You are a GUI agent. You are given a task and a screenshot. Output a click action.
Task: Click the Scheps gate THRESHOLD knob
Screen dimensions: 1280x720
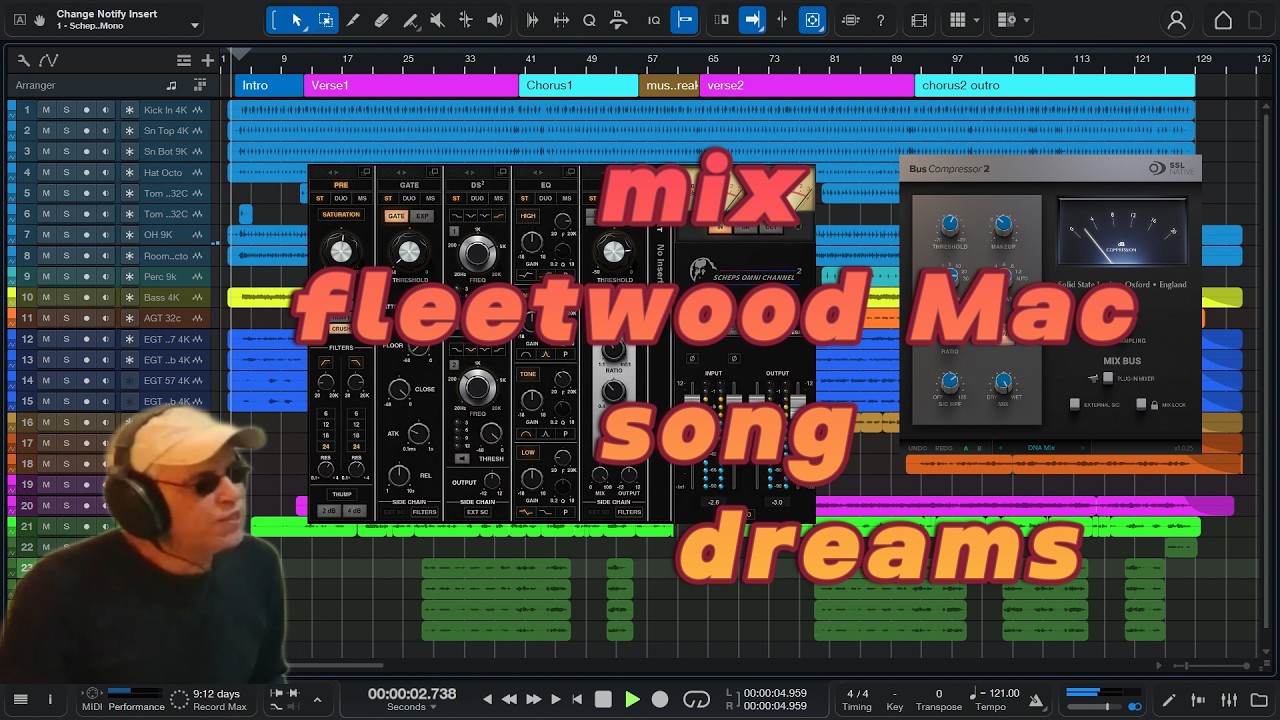click(408, 251)
